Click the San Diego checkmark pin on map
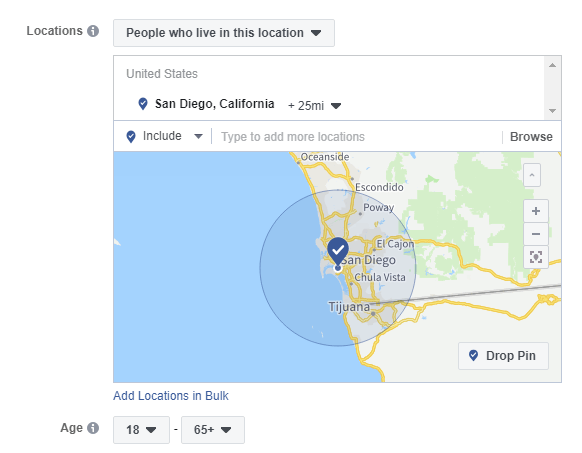This screenshot has width=582, height=453. pos(338,251)
